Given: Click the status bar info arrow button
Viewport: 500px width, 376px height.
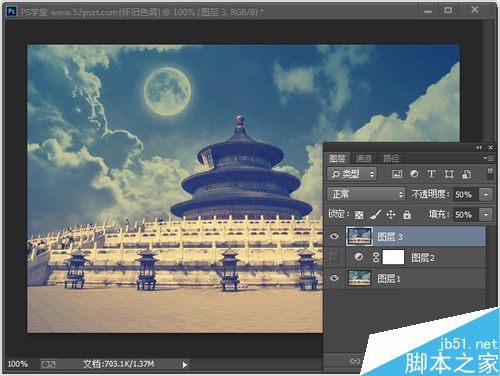Looking at the screenshot, I should 185,365.
